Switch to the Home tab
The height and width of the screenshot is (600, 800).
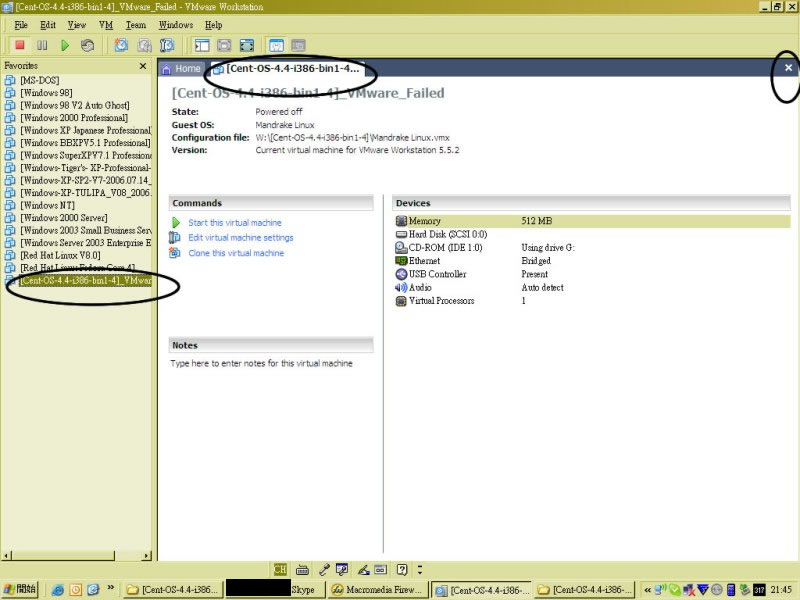click(x=182, y=69)
